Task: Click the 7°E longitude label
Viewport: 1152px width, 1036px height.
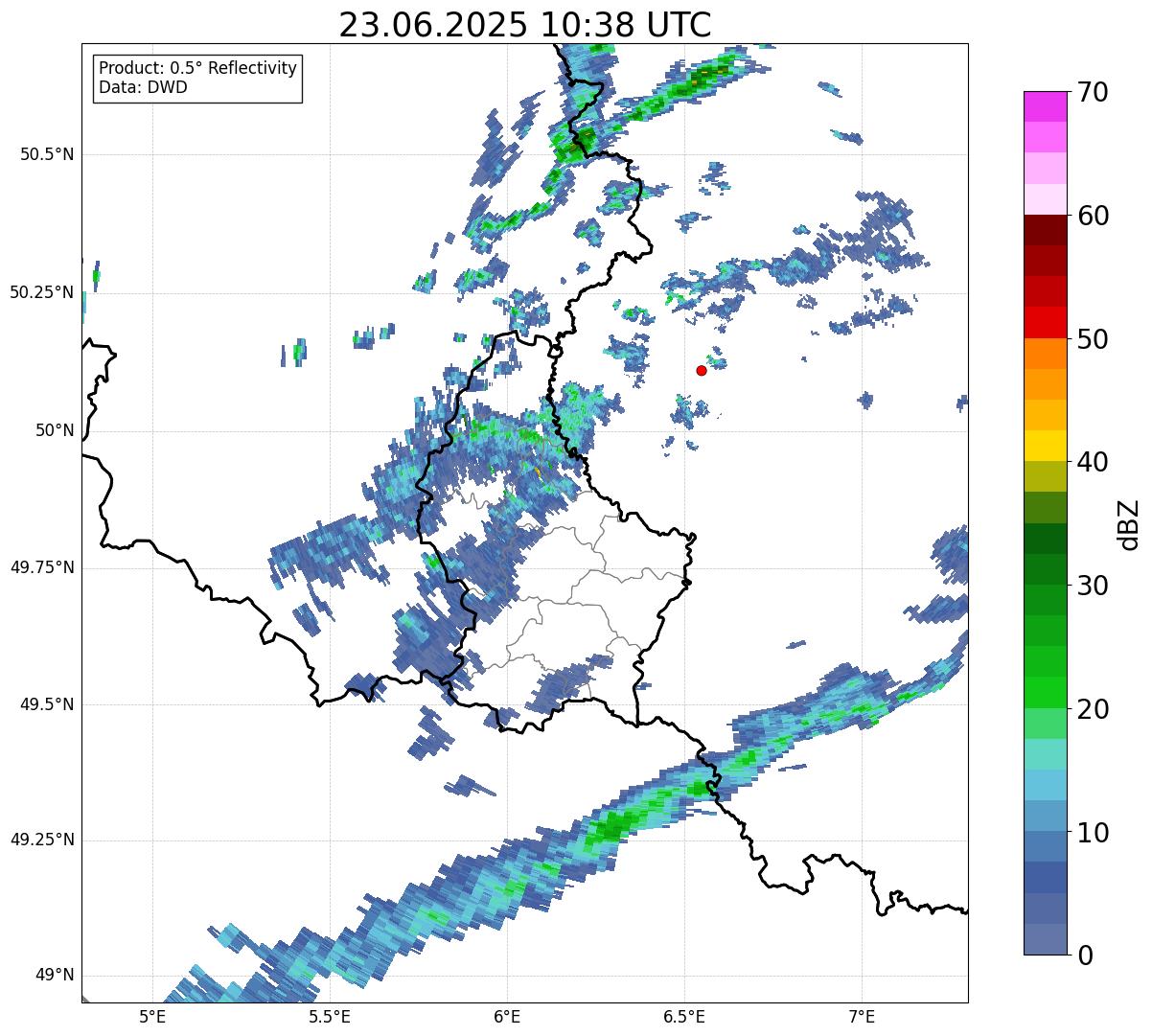Action: pos(863,1016)
